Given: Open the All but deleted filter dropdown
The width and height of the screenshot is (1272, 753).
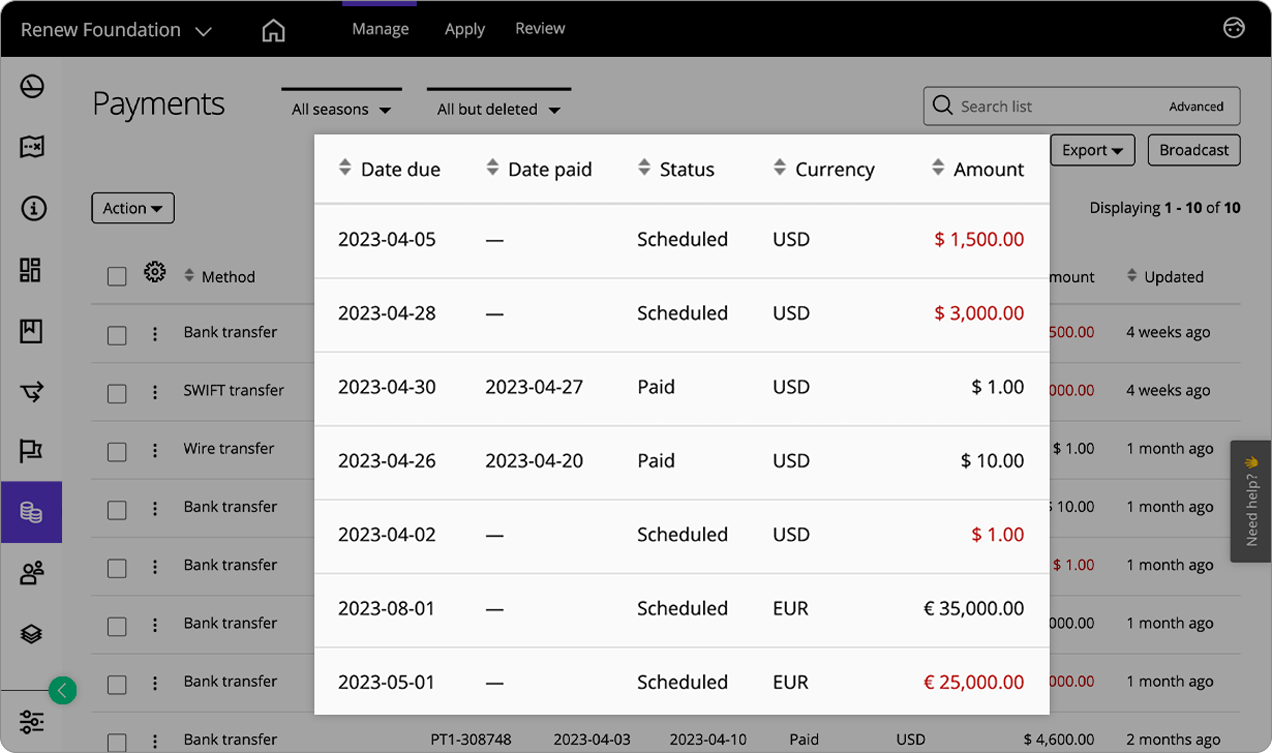Looking at the screenshot, I should pos(498,109).
